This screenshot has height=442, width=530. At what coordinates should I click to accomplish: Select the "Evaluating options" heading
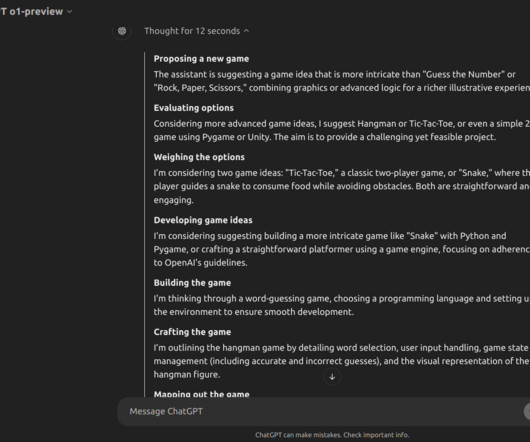[194, 108]
